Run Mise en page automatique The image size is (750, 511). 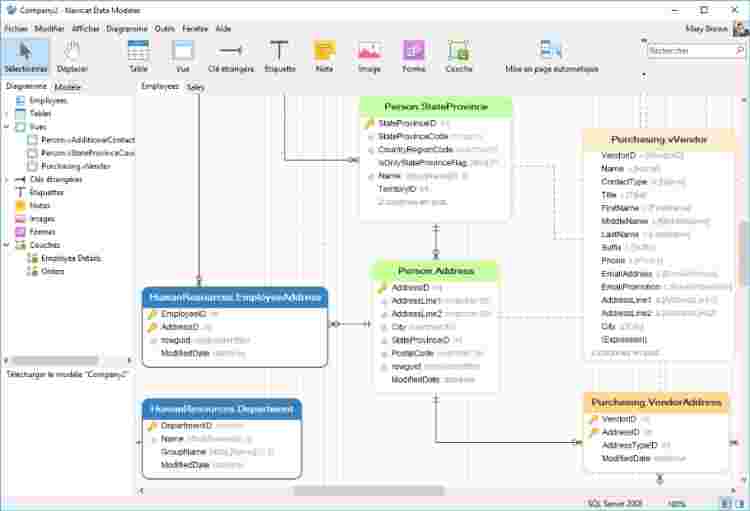tap(551, 56)
